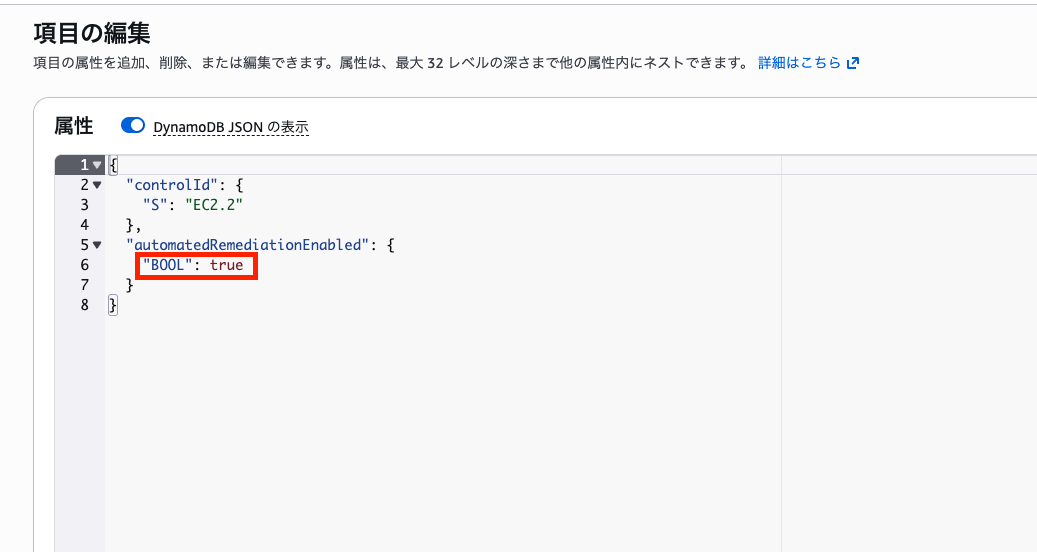This screenshot has width=1037, height=552.
Task: Click line number 6 in the gutter
Action: pos(85,265)
